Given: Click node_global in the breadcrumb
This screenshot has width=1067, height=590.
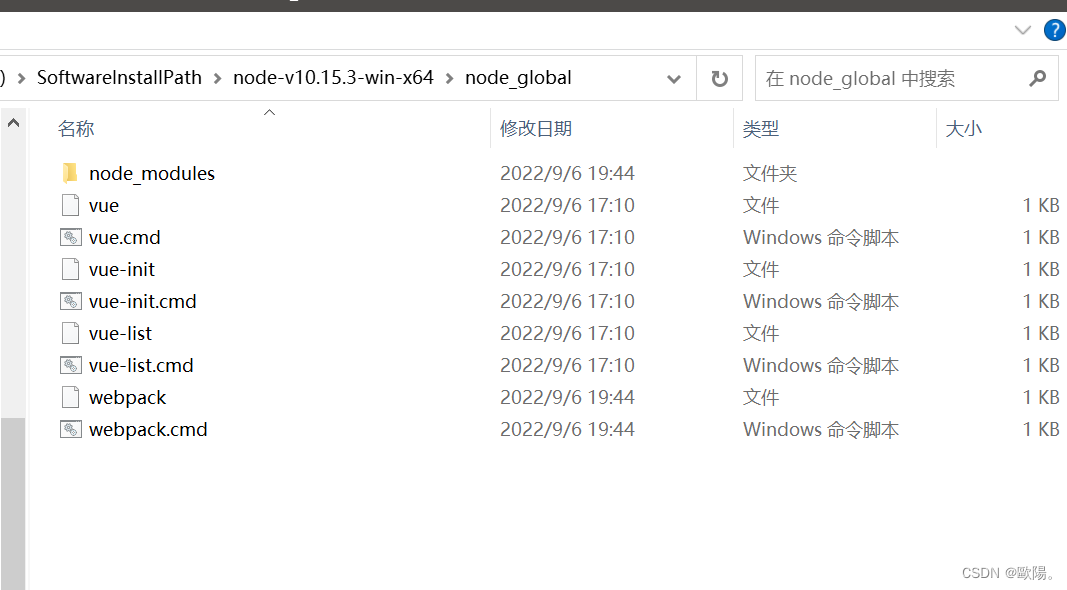Looking at the screenshot, I should [519, 78].
